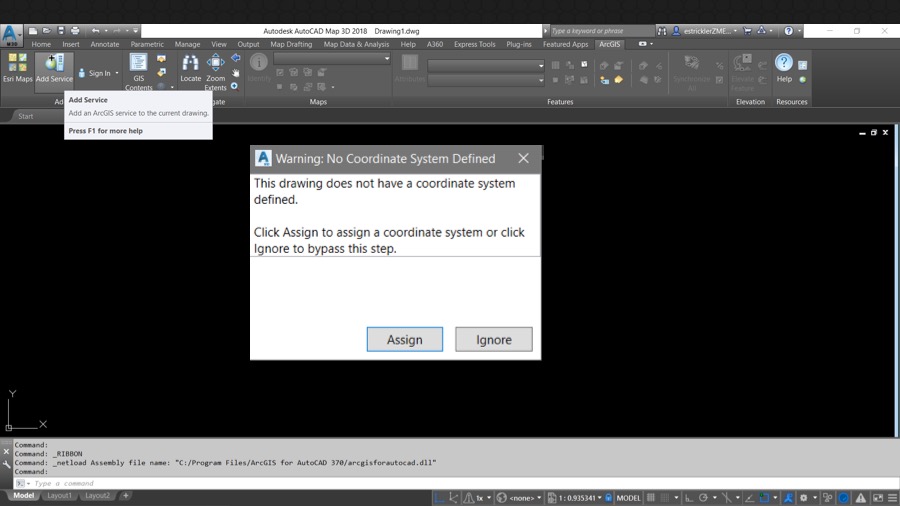Click the Save quick-access icon
Viewport: 900px width, 506px height.
tap(61, 30)
